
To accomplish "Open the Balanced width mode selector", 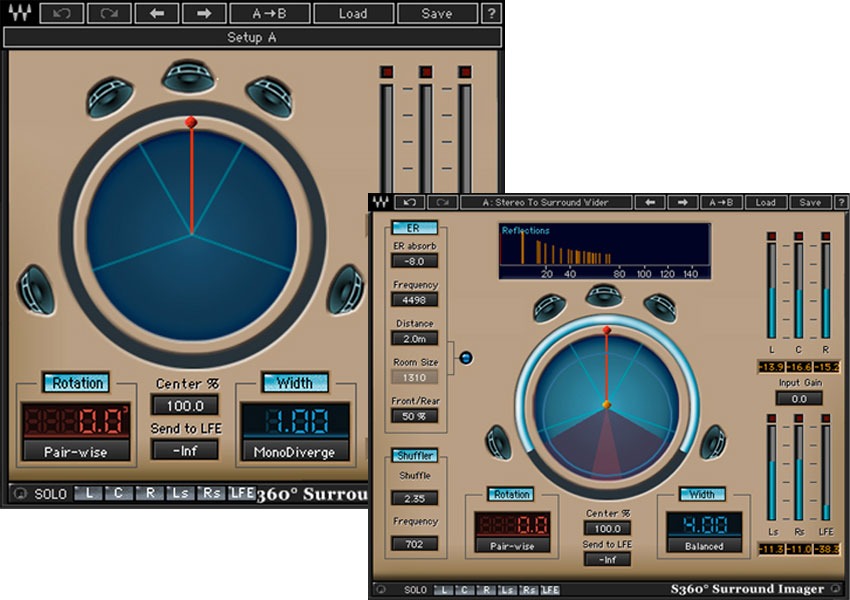I will 704,546.
